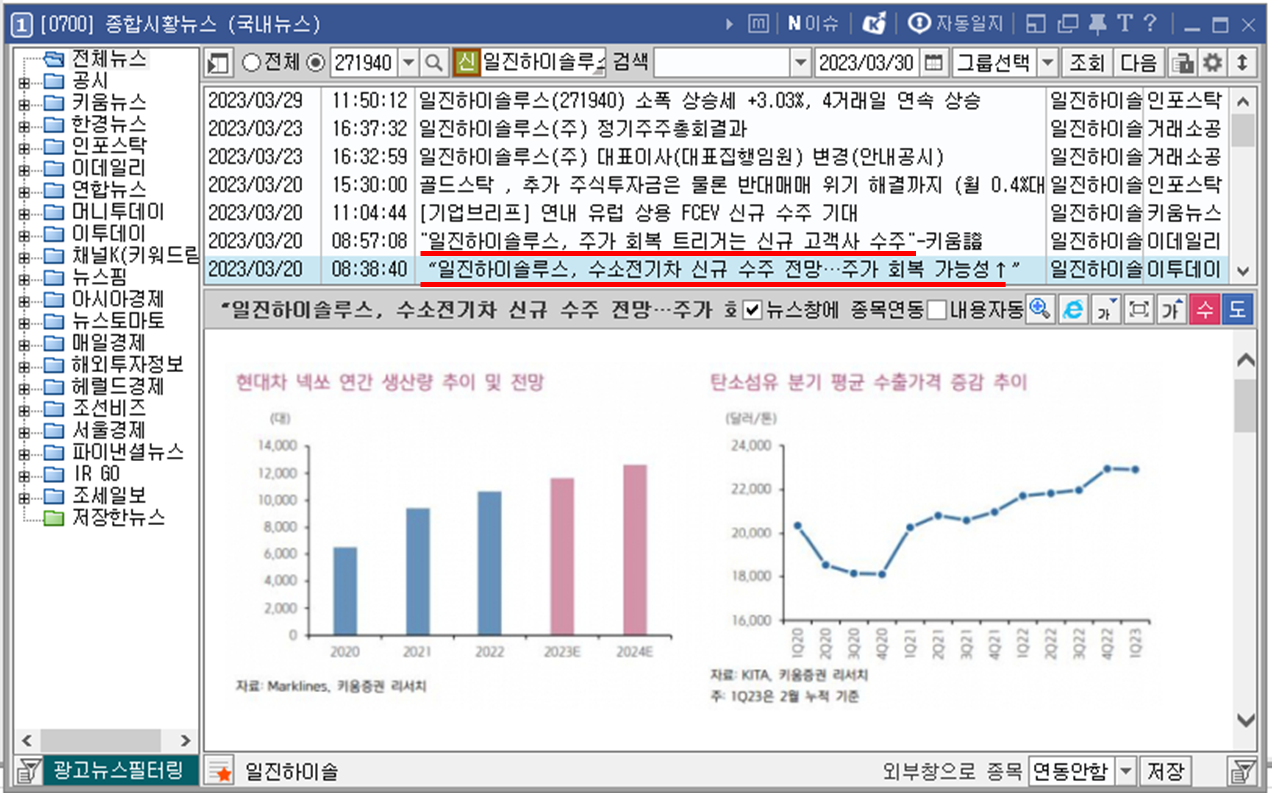
Task: Click the T font size icon
Action: (1124, 23)
